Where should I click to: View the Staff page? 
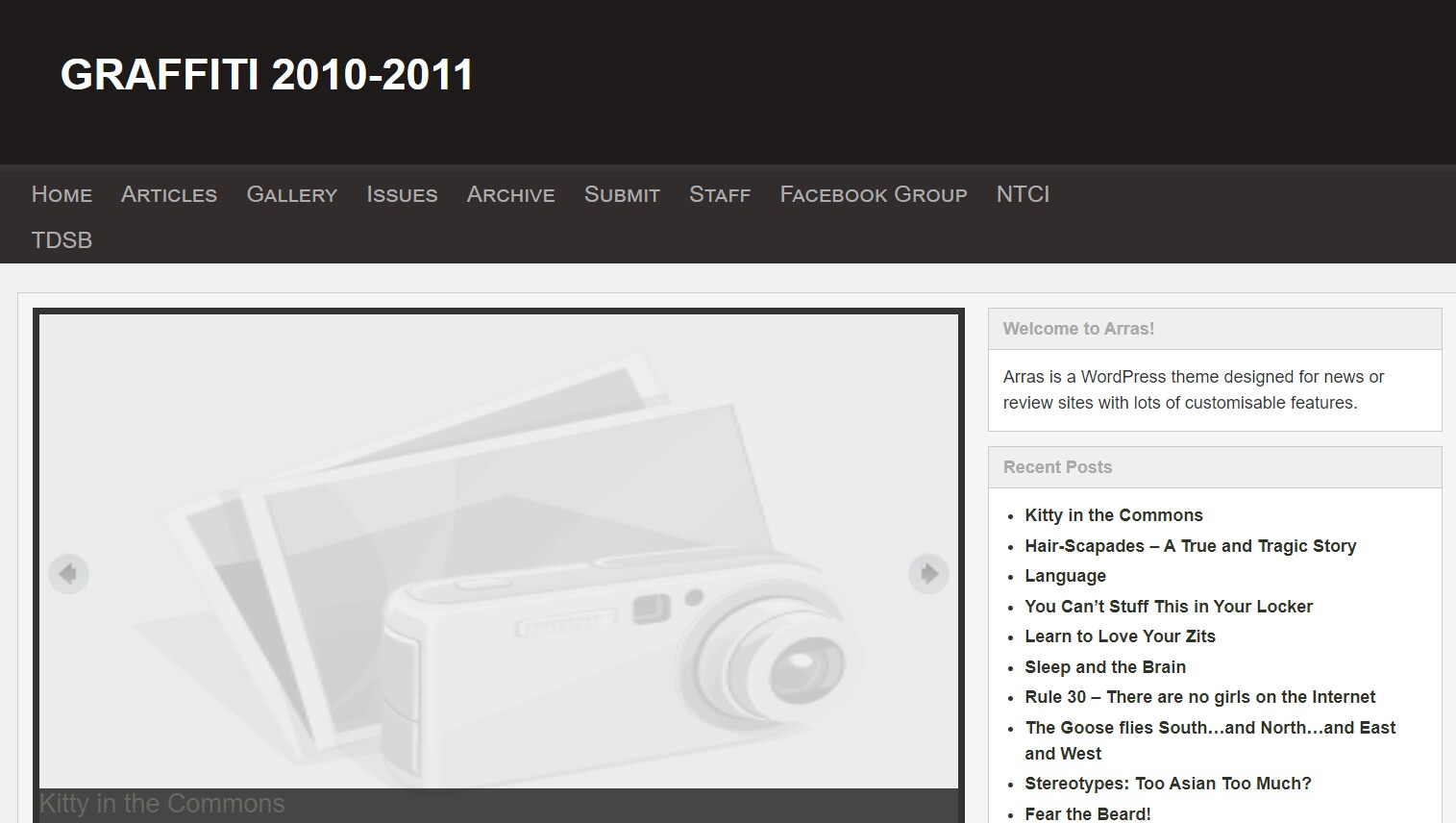click(719, 194)
